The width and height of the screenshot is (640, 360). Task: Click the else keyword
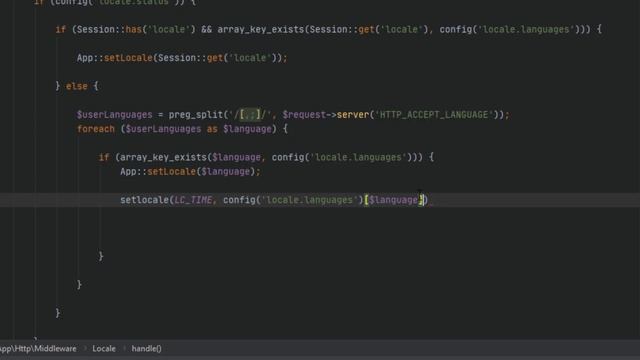click(x=77, y=86)
